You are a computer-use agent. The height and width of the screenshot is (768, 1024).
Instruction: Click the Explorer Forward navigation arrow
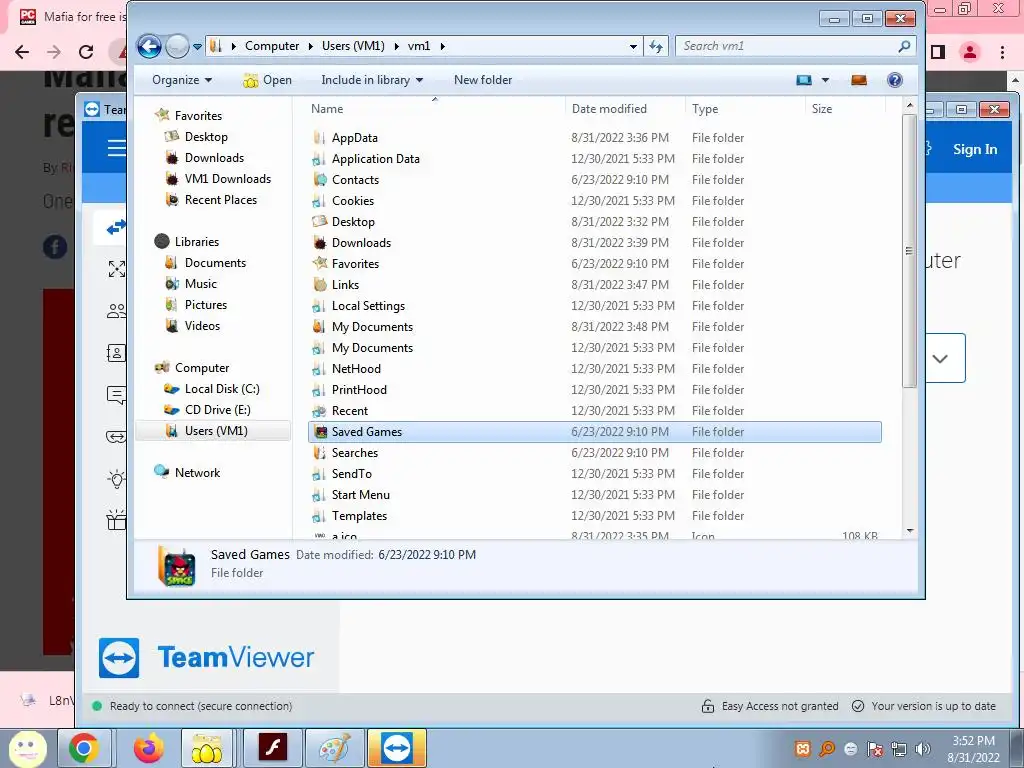177,46
